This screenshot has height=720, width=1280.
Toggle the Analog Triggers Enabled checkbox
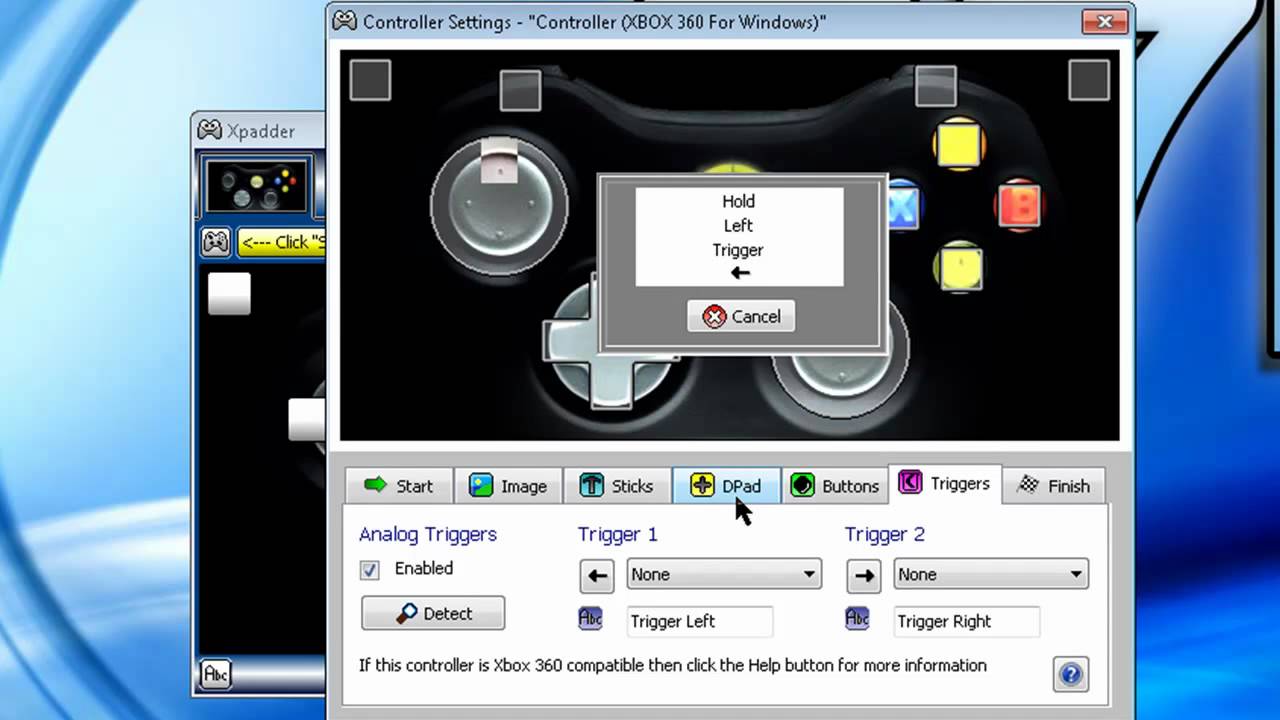click(x=370, y=569)
